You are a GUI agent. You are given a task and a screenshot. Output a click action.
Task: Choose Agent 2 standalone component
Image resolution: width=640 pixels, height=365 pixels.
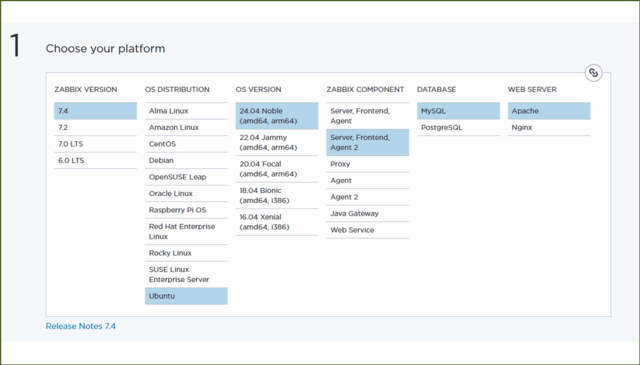368,197
